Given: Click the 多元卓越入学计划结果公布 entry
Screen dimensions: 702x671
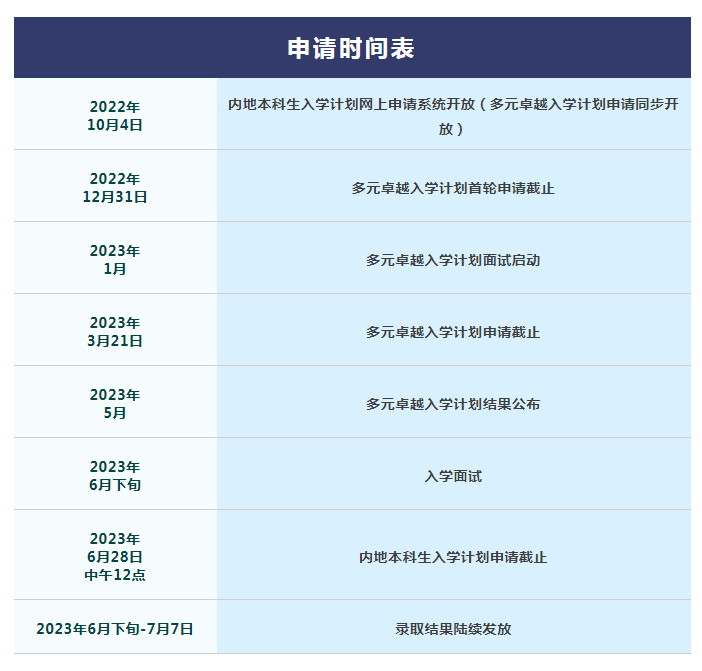Looking at the screenshot, I should (453, 404).
